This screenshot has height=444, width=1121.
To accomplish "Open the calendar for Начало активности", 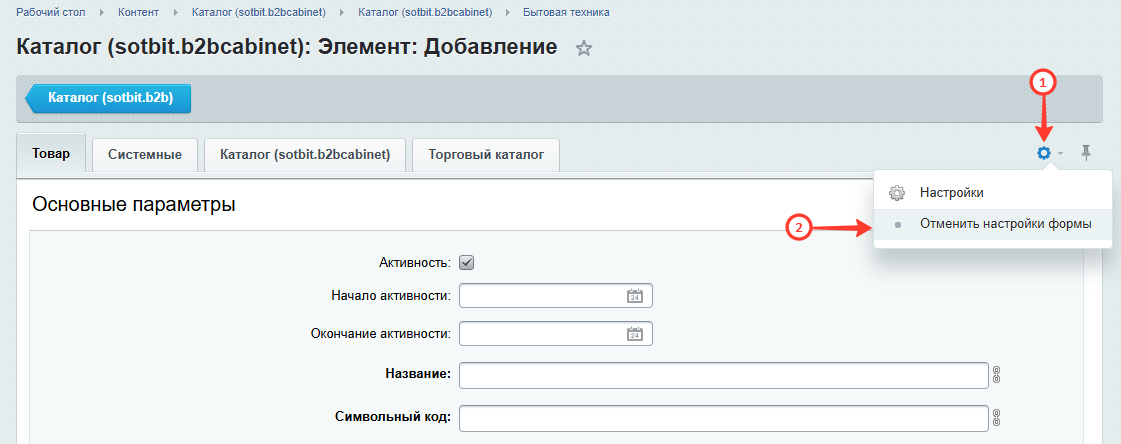I will pyautogui.click(x=635, y=296).
